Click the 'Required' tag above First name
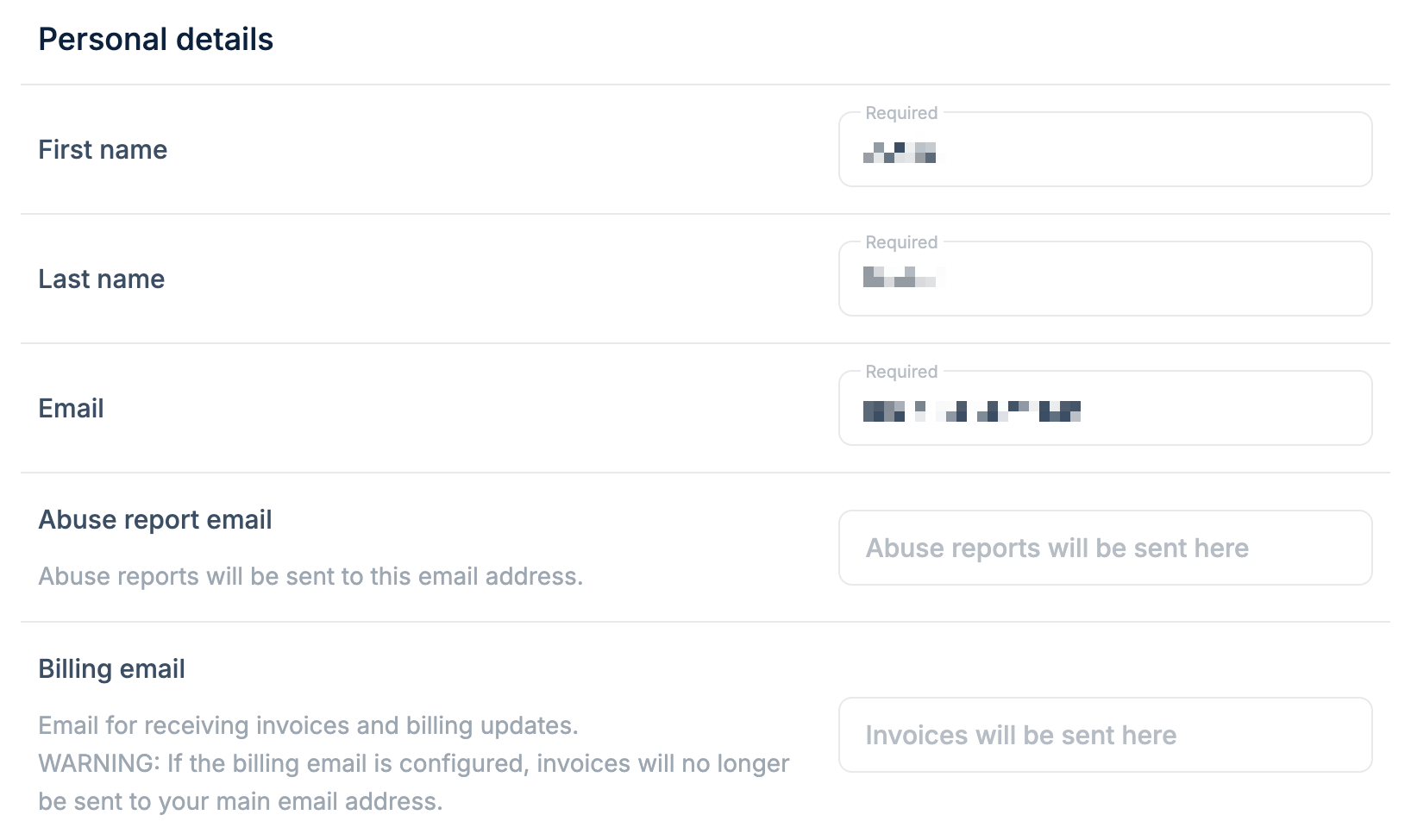 coord(900,113)
